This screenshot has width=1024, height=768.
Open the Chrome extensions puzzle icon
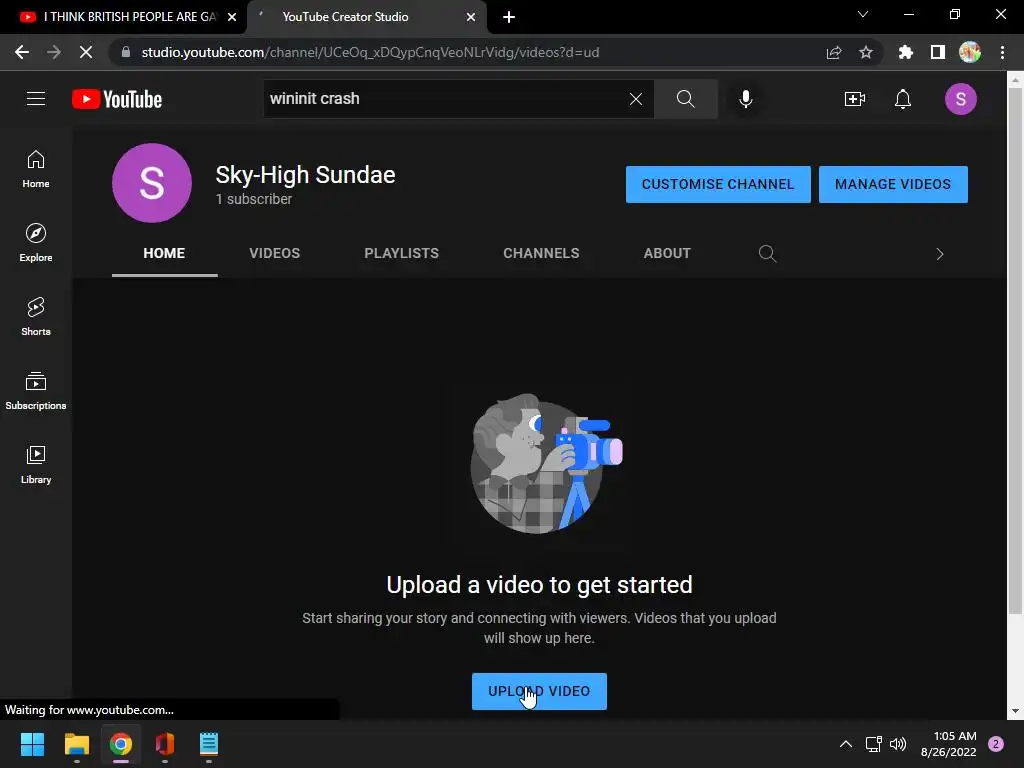point(905,52)
